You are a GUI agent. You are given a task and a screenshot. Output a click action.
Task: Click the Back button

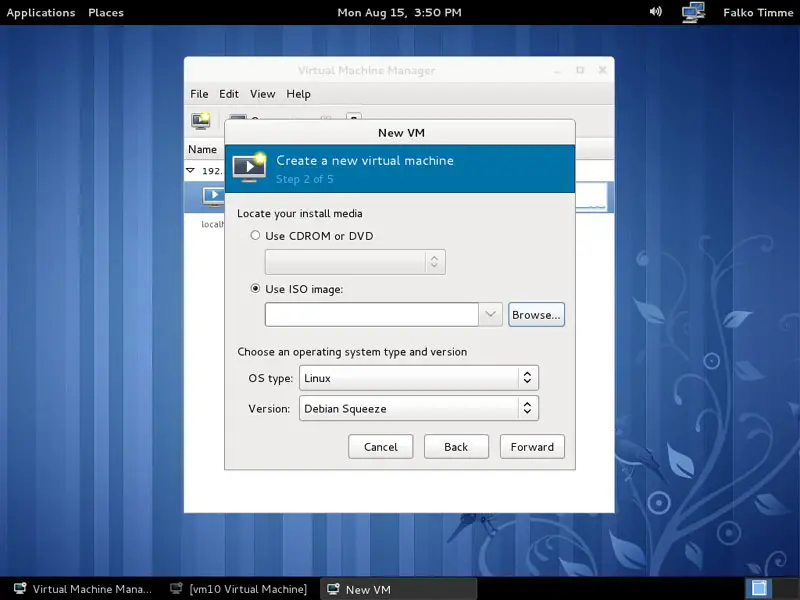point(456,446)
